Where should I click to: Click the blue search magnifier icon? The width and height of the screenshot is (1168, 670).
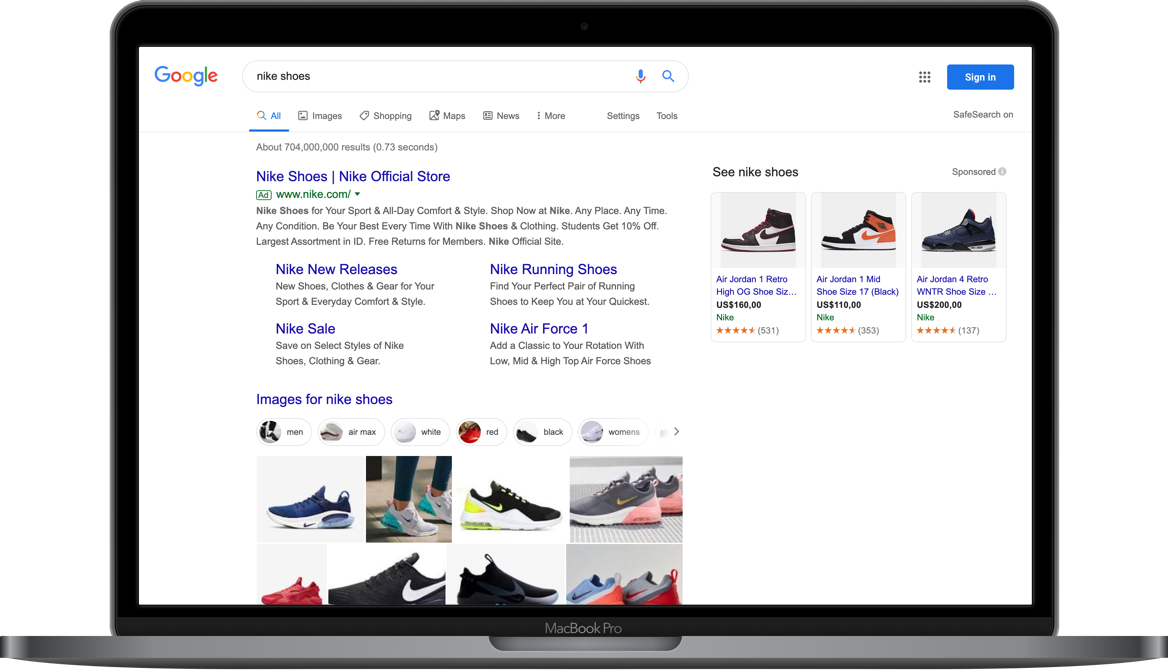pyautogui.click(x=668, y=76)
